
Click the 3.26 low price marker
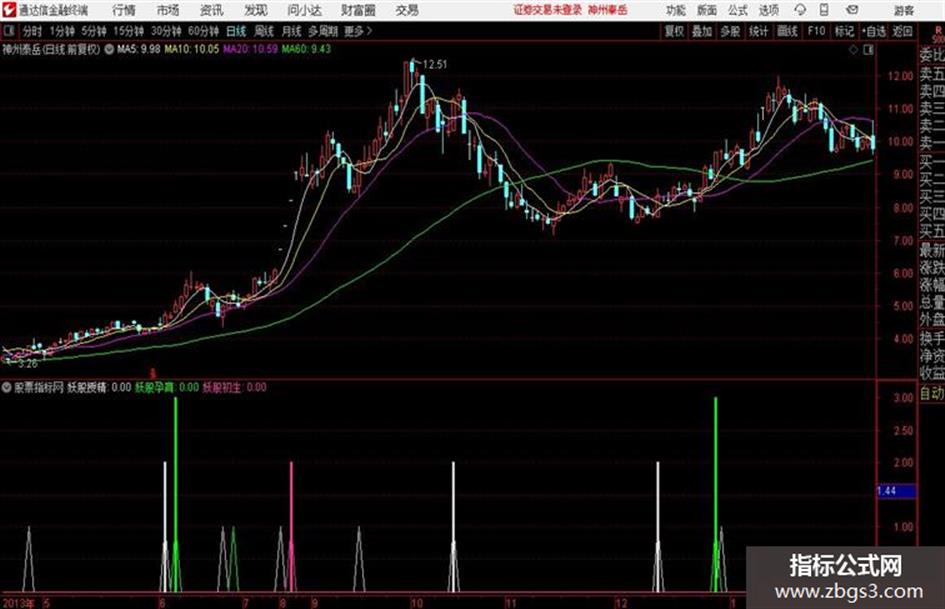(x=28, y=364)
